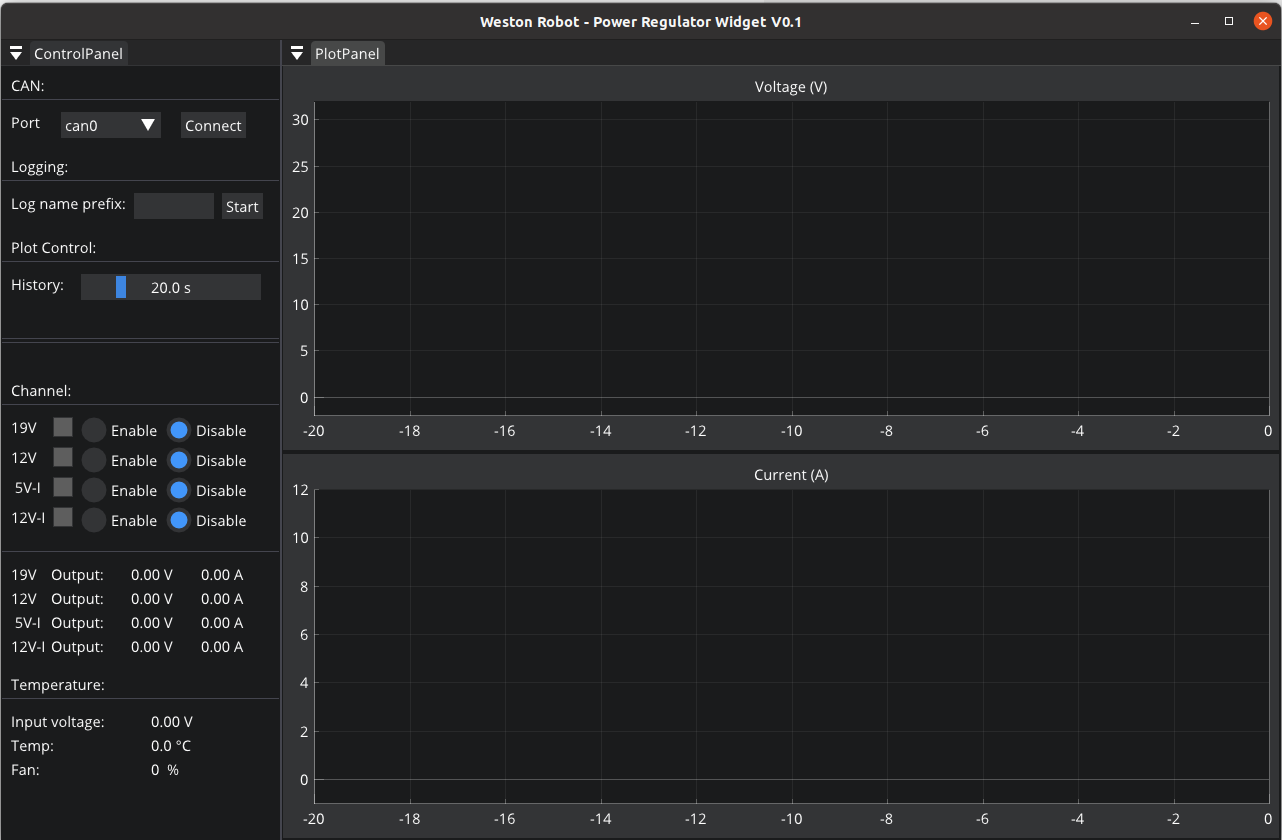Viewport: 1282px width, 840px height.
Task: Close the Power Regulator Widget window
Action: point(1262,21)
